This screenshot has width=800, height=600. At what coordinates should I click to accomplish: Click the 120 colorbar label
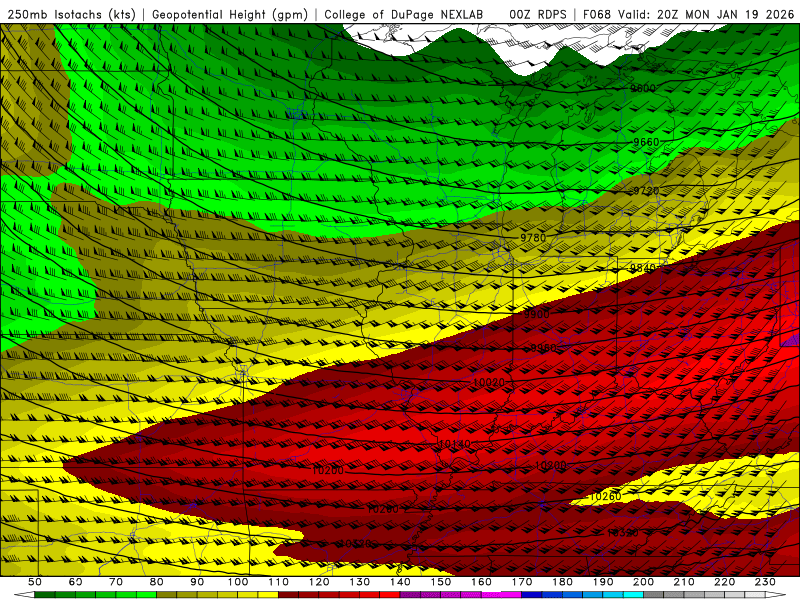(319, 582)
